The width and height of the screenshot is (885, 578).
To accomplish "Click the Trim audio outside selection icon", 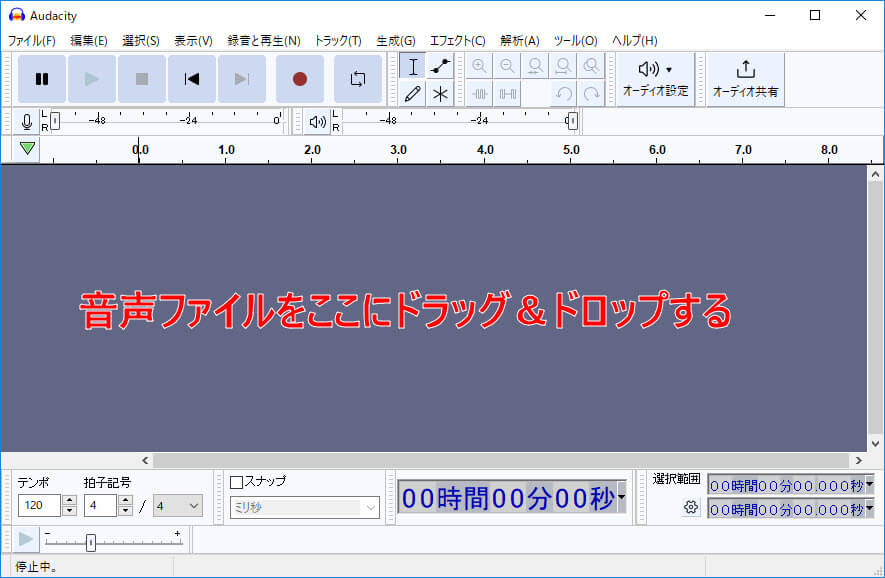I will click(x=480, y=93).
